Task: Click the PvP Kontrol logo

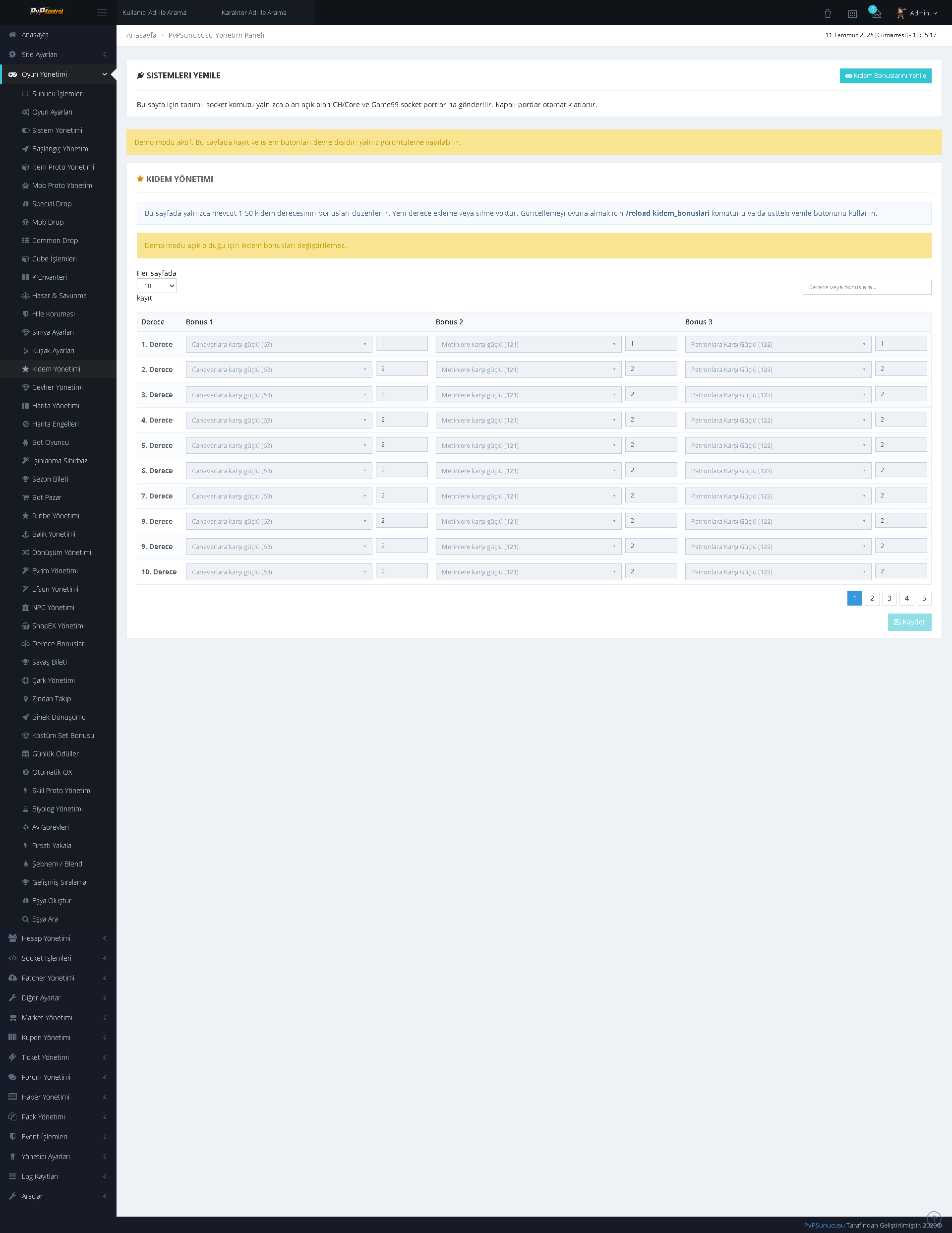Action: 47,11
